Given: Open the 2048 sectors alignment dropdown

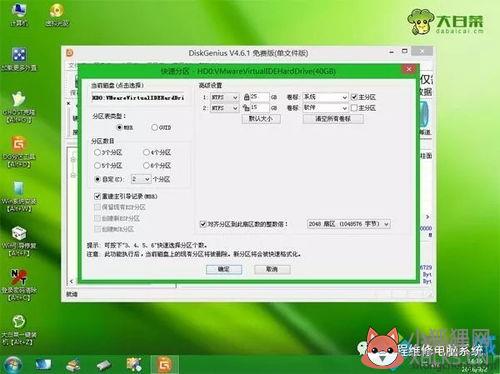Looking at the screenshot, I should point(348,224).
